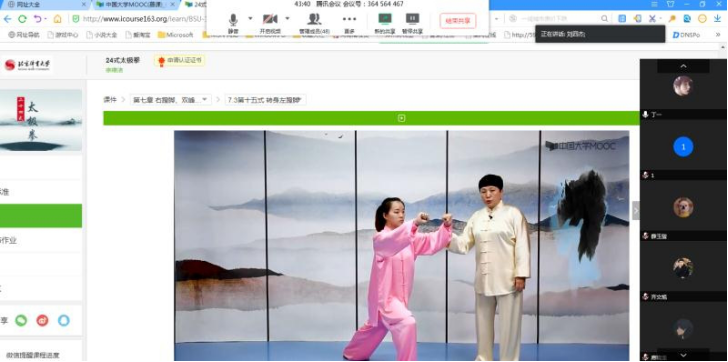Screen dimensions: 728x362
Task: Pause the screen sharing
Action: click(x=412, y=23)
